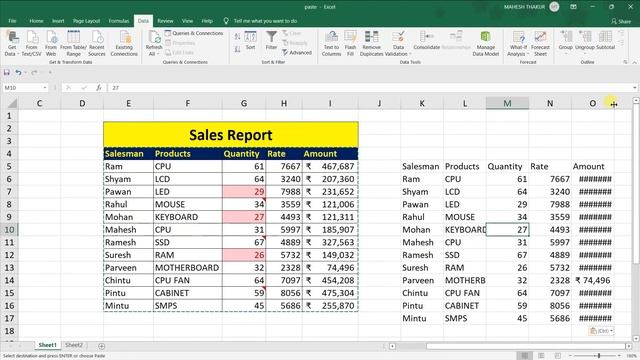This screenshot has width=640, height=360.
Task: Click Tell me what you want to do
Action: point(265,21)
